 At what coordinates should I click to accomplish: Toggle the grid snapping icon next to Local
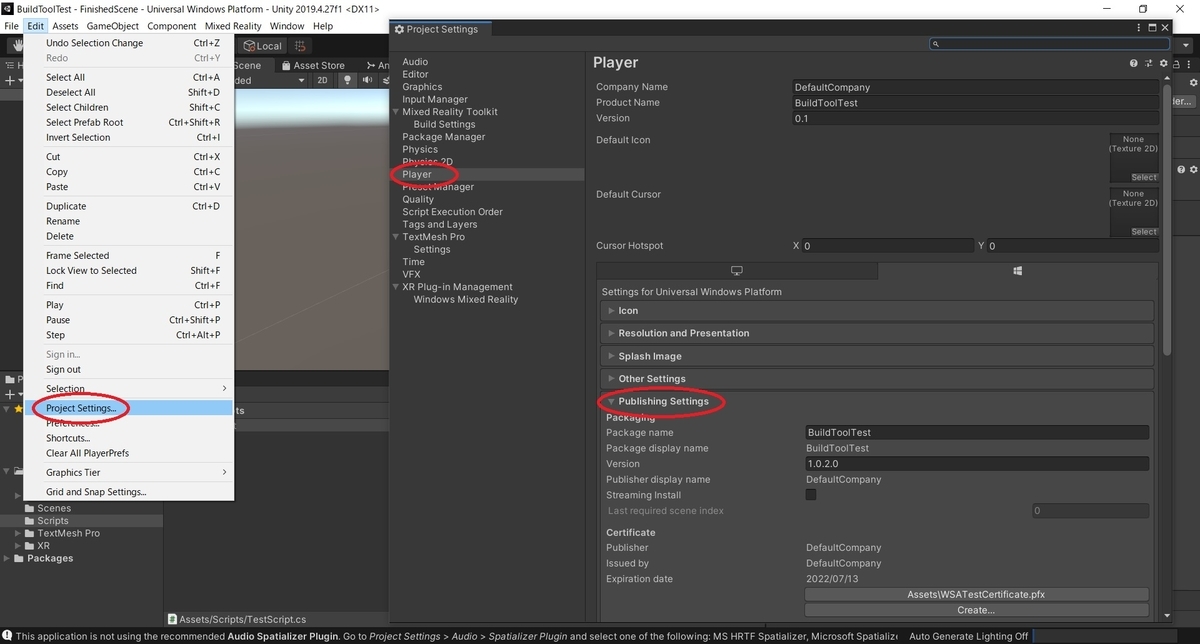[300, 46]
